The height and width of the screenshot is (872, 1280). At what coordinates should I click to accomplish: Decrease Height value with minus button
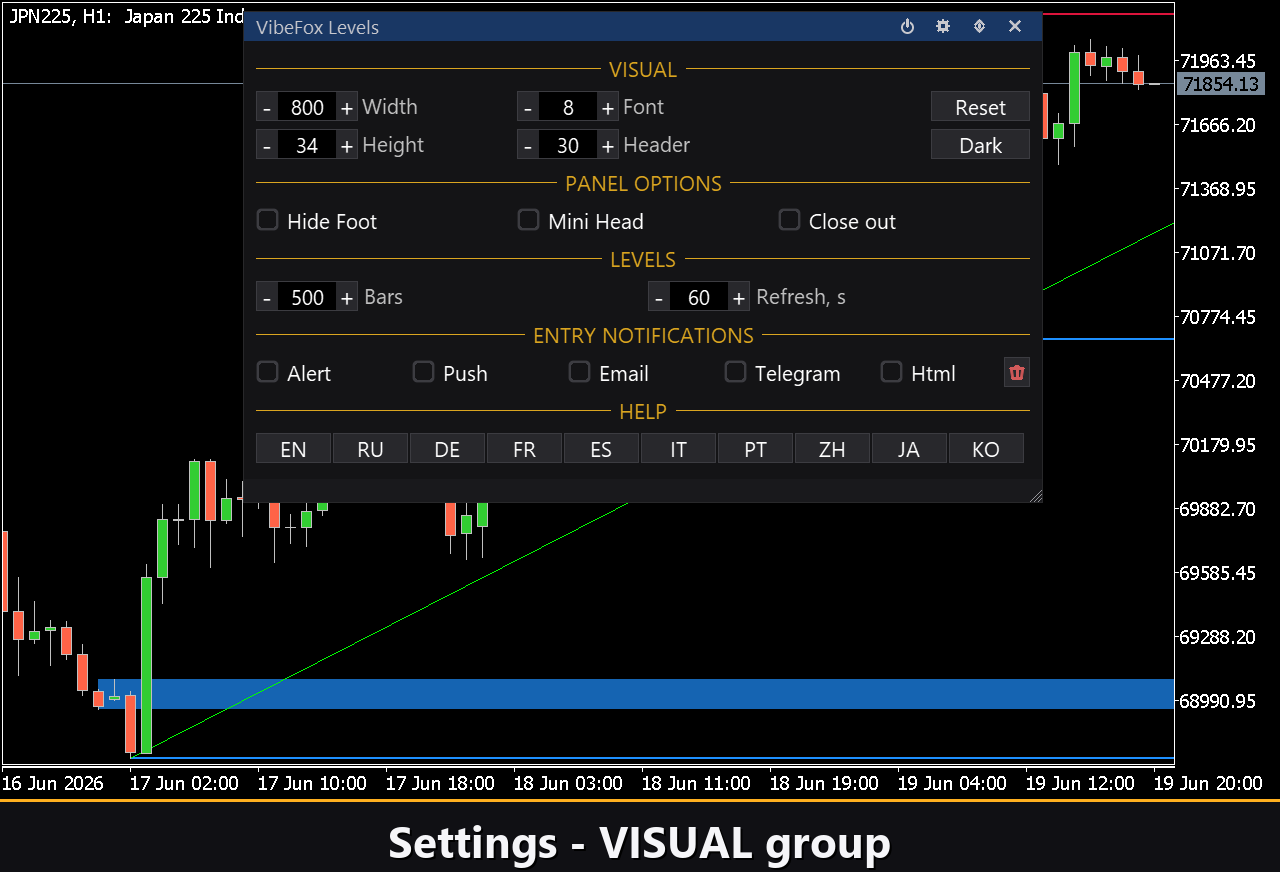(x=267, y=146)
